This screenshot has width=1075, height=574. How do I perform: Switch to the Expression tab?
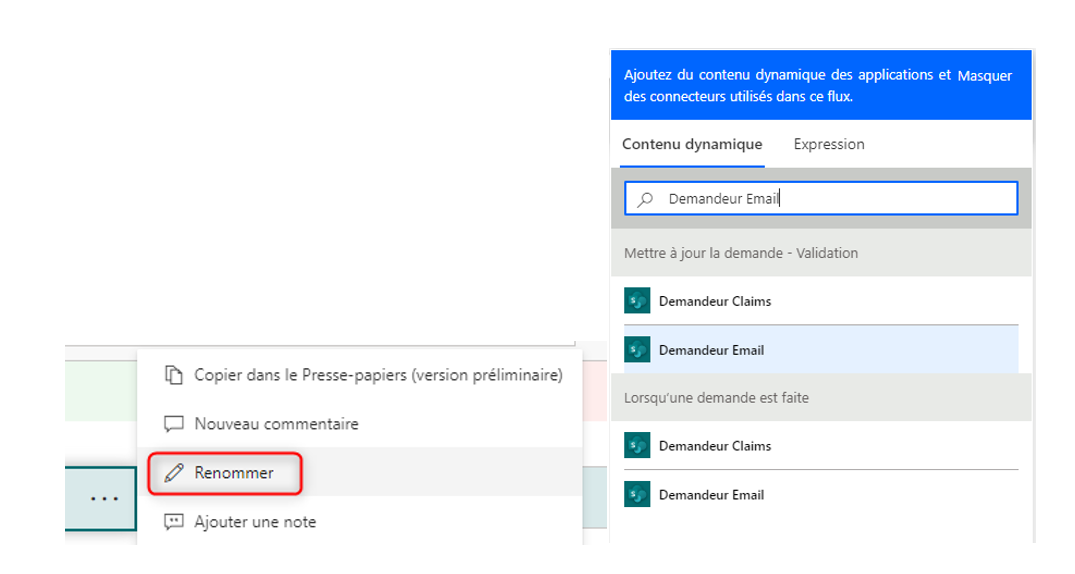pos(829,144)
